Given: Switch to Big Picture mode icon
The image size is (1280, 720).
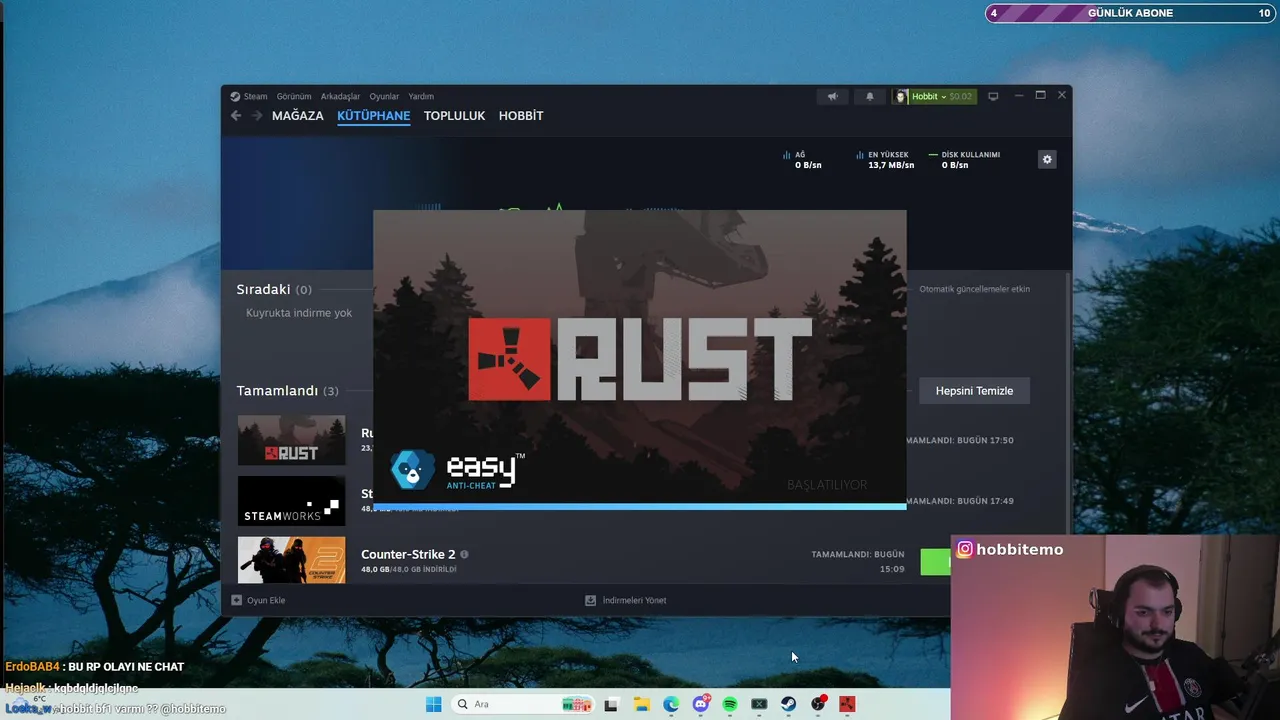Looking at the screenshot, I should (993, 97).
